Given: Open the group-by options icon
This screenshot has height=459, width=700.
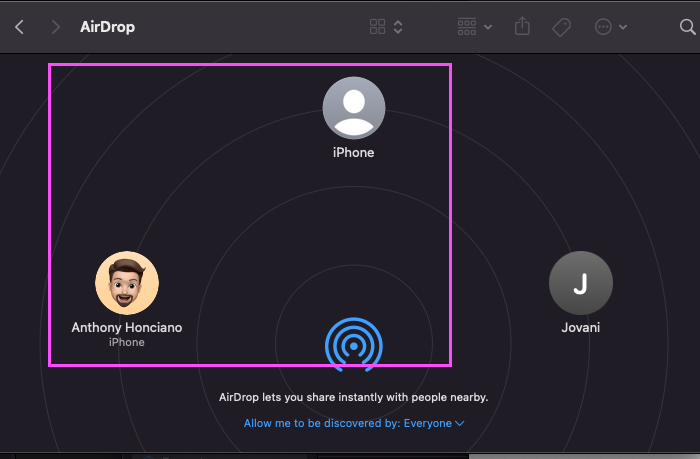Looking at the screenshot, I should click(467, 27).
